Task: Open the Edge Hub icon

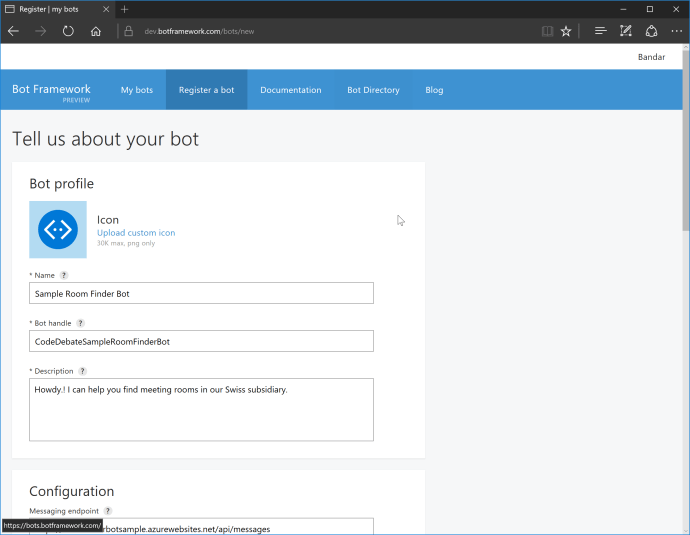Action: [600, 31]
